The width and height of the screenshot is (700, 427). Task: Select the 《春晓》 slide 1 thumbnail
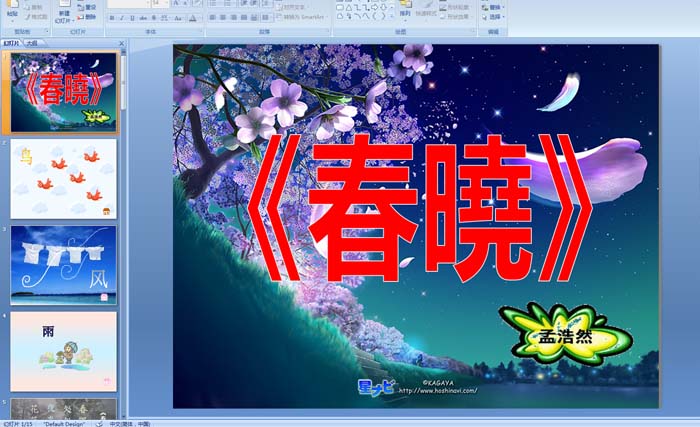click(63, 92)
